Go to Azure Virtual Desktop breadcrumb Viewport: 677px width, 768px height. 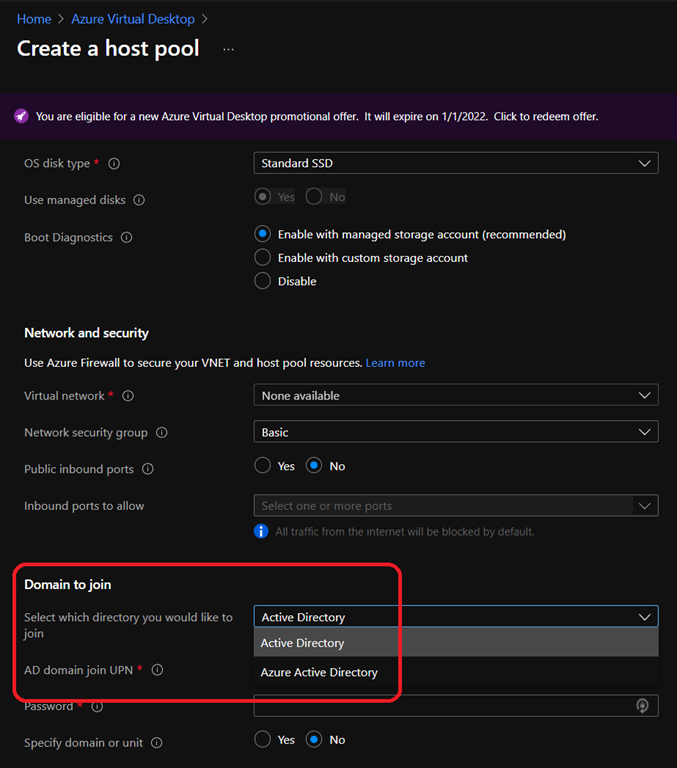132,19
